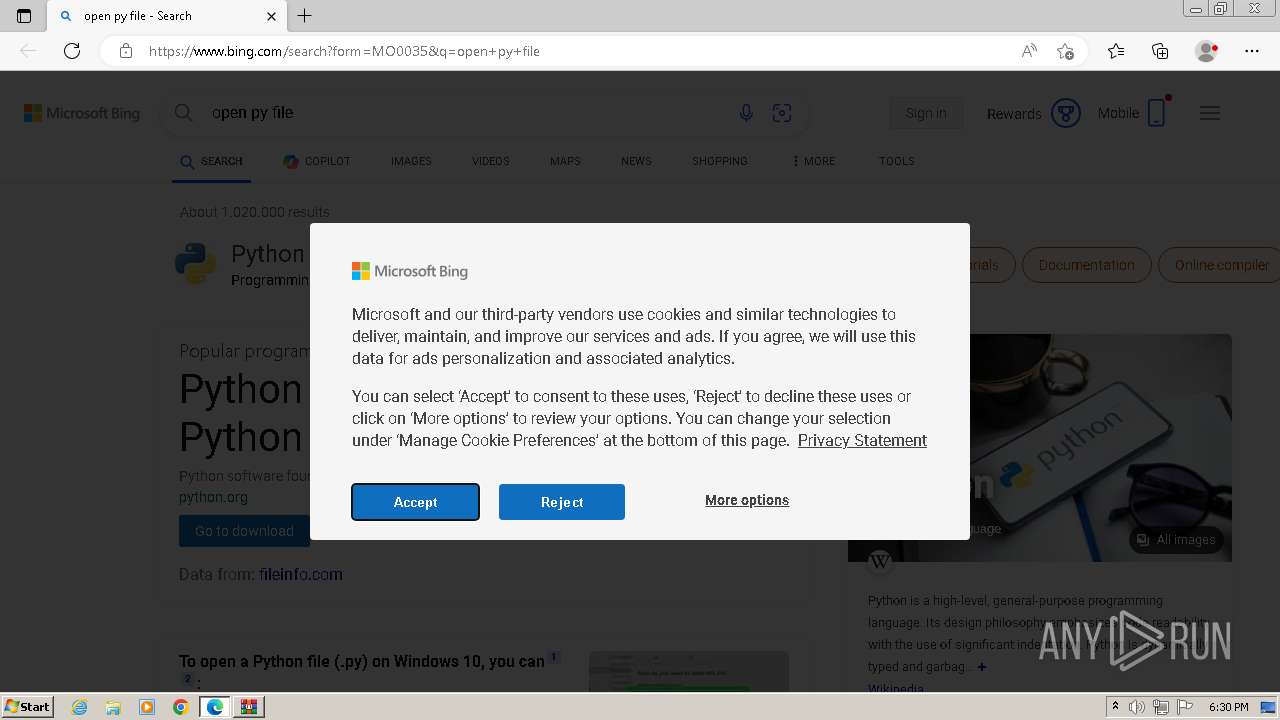1280x720 pixels.
Task: Click the Bing search magnifier icon
Action: point(184,113)
